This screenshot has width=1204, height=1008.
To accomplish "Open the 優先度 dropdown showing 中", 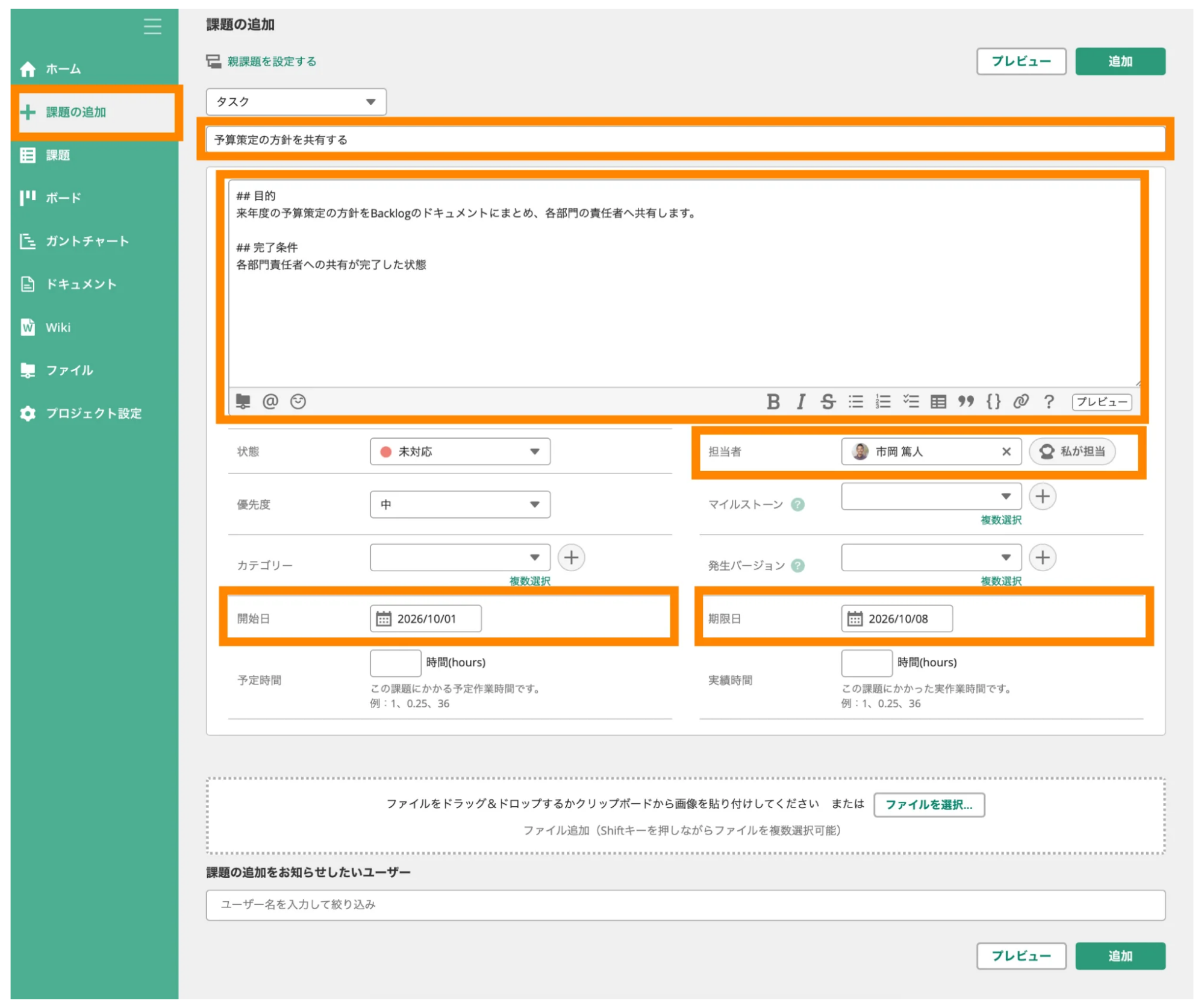I will coord(460,504).
